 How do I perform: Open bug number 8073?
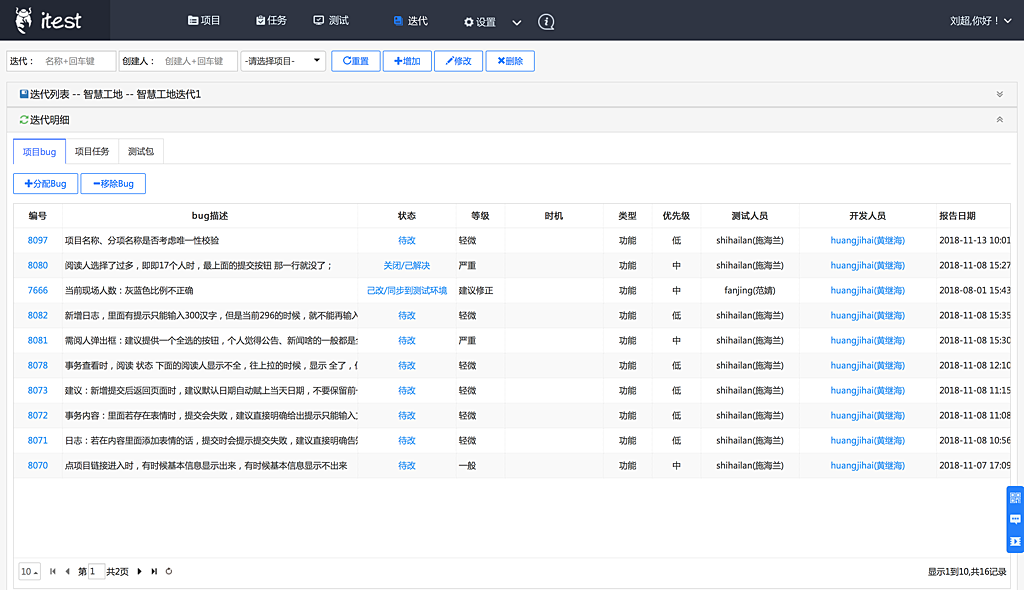(38, 391)
